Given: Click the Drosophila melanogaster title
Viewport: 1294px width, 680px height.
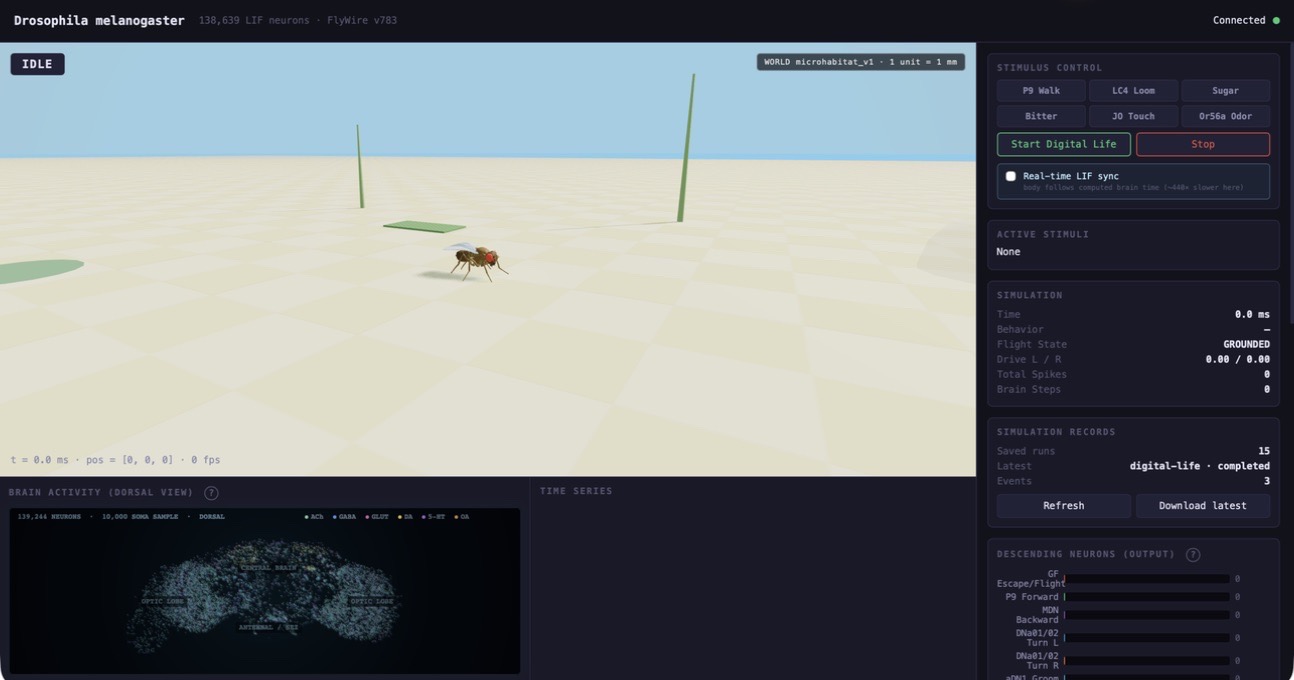Looking at the screenshot, I should click(99, 20).
